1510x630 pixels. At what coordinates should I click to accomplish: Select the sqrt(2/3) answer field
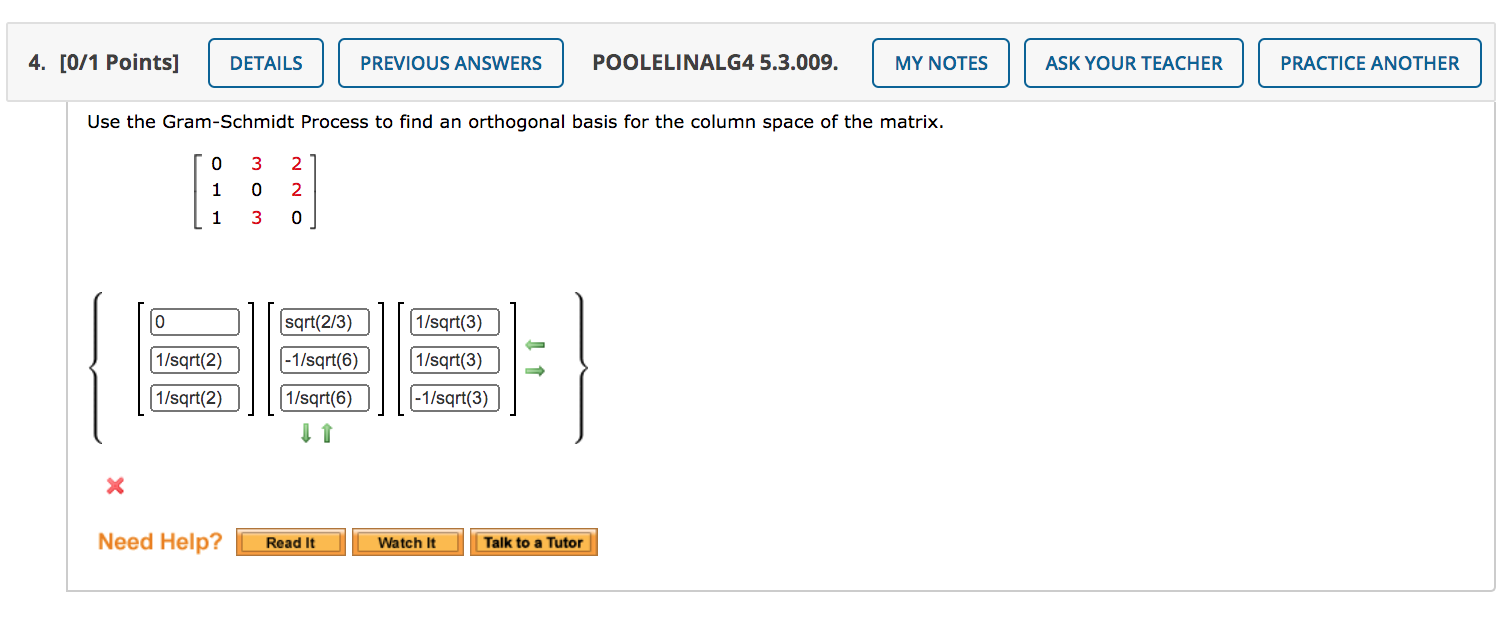click(324, 321)
